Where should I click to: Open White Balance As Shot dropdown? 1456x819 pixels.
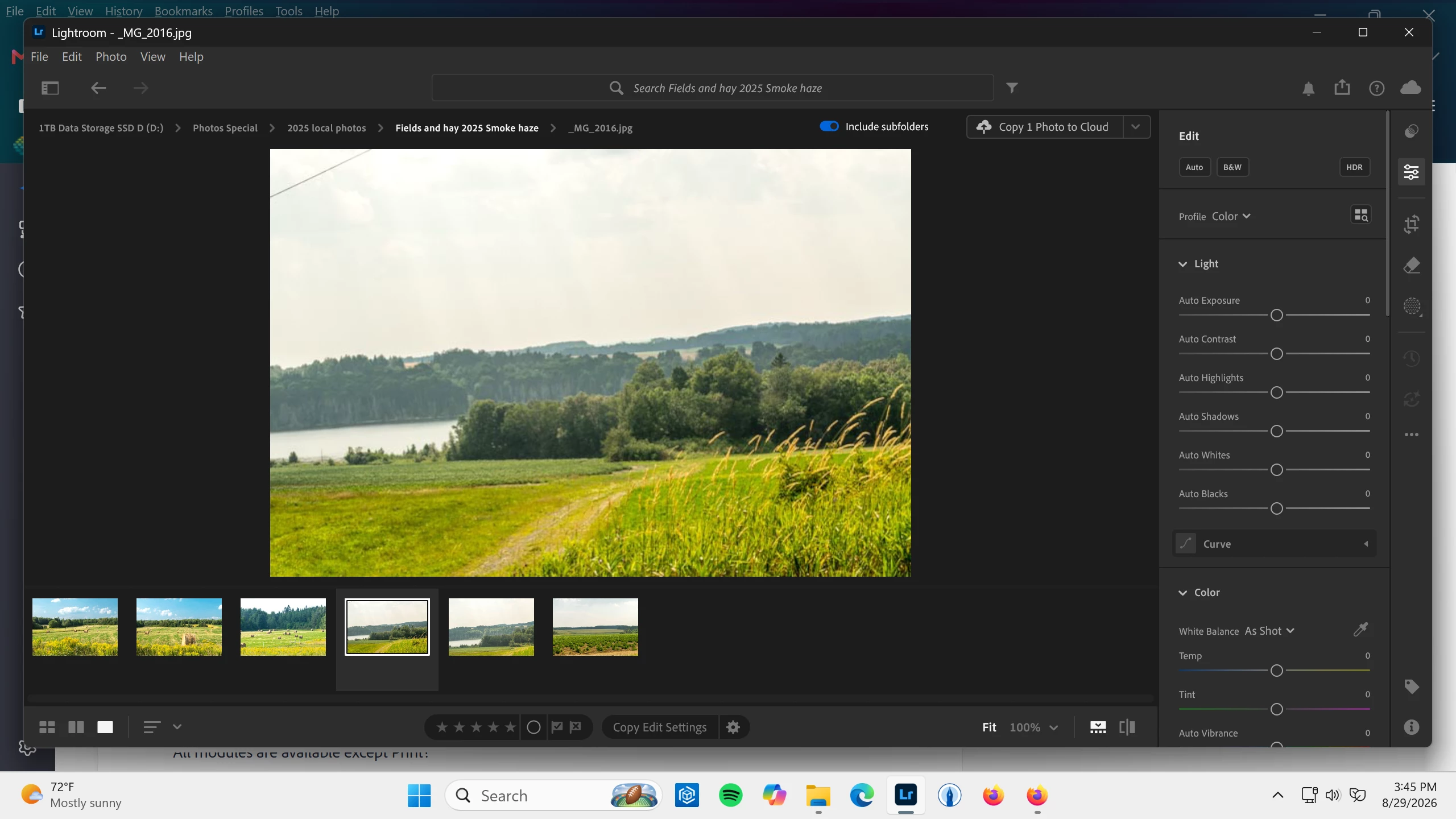click(1269, 631)
